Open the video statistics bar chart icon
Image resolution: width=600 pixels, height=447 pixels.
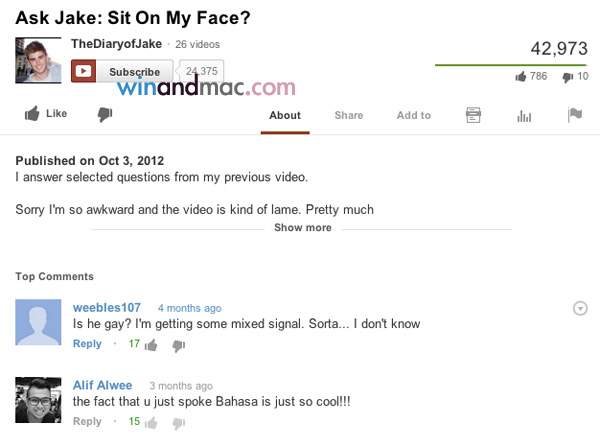[x=523, y=115]
